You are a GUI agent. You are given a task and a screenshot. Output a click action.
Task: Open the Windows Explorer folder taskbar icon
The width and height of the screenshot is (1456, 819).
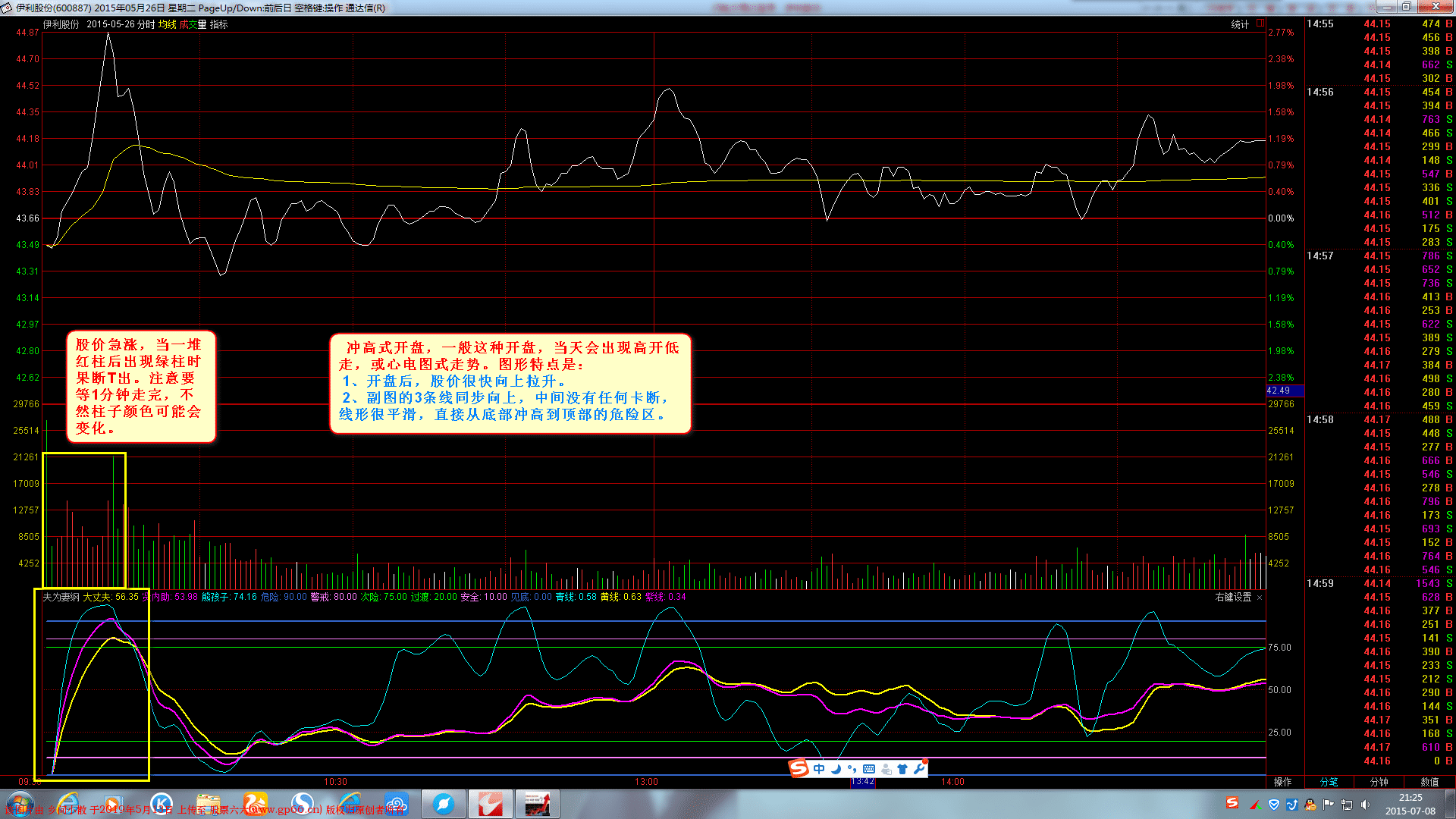[208, 804]
